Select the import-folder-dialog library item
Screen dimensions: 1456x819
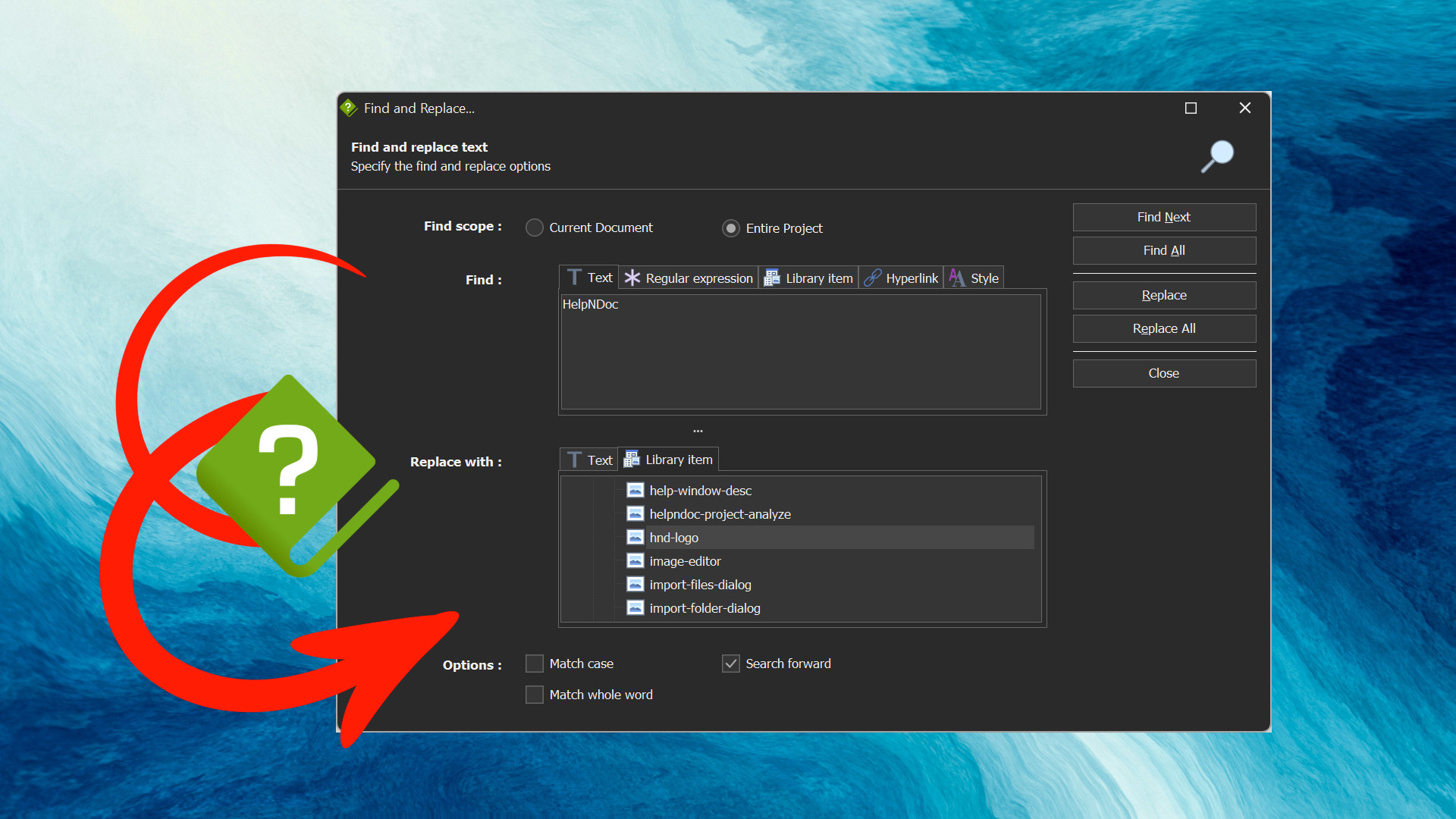point(704,608)
